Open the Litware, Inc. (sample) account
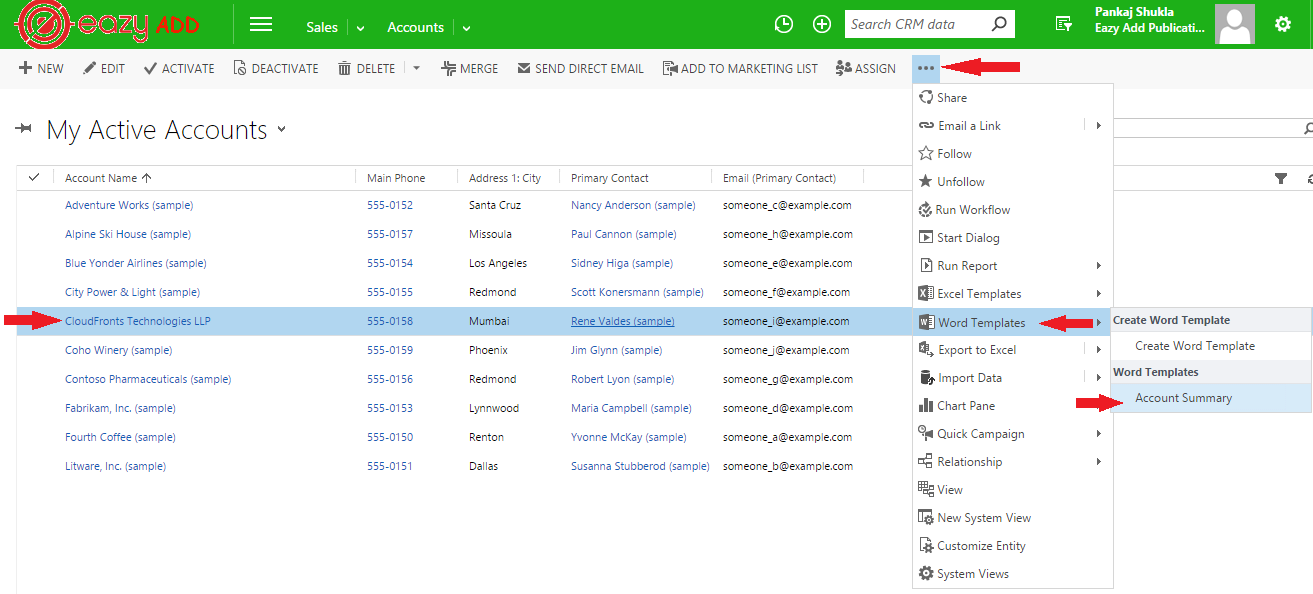Image resolution: width=1313 pixels, height=594 pixels. 115,466
